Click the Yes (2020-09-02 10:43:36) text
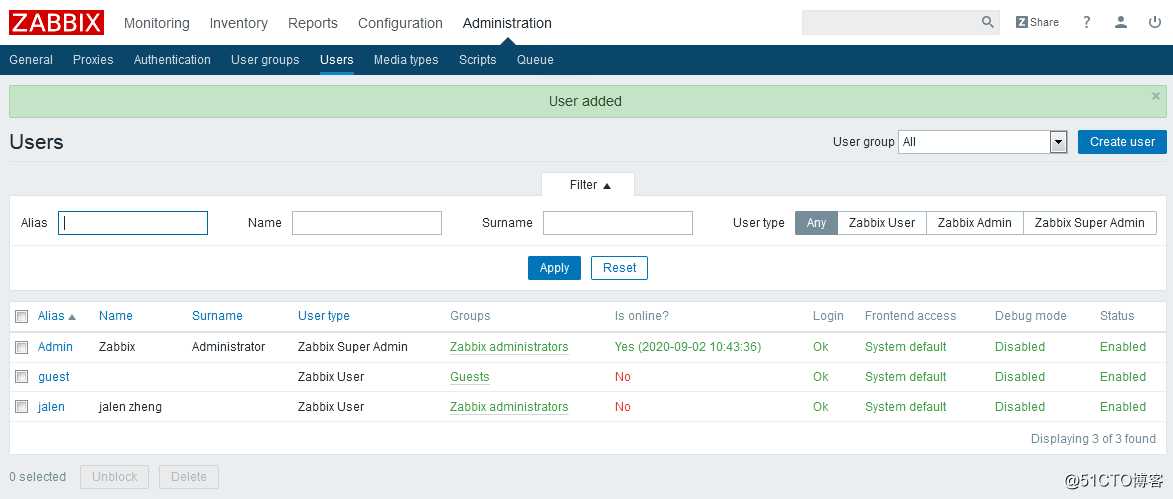This screenshot has width=1173, height=499. pos(688,347)
